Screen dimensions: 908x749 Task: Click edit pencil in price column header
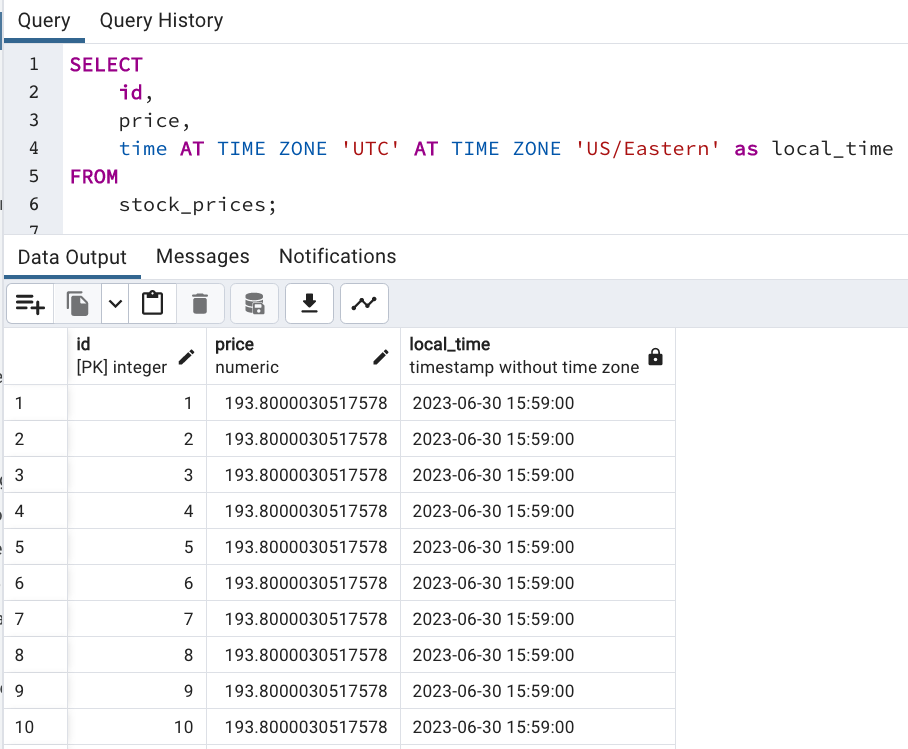[380, 357]
